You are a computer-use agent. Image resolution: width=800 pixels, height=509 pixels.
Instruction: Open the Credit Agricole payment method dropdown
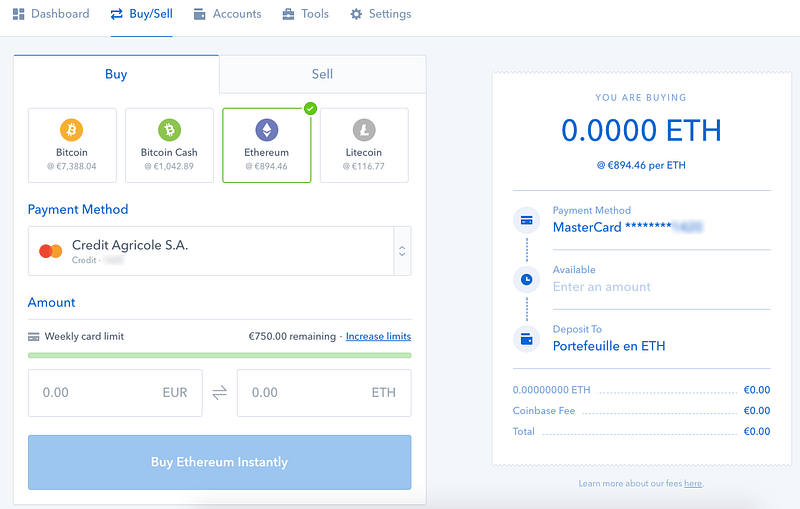pyautogui.click(x=219, y=251)
